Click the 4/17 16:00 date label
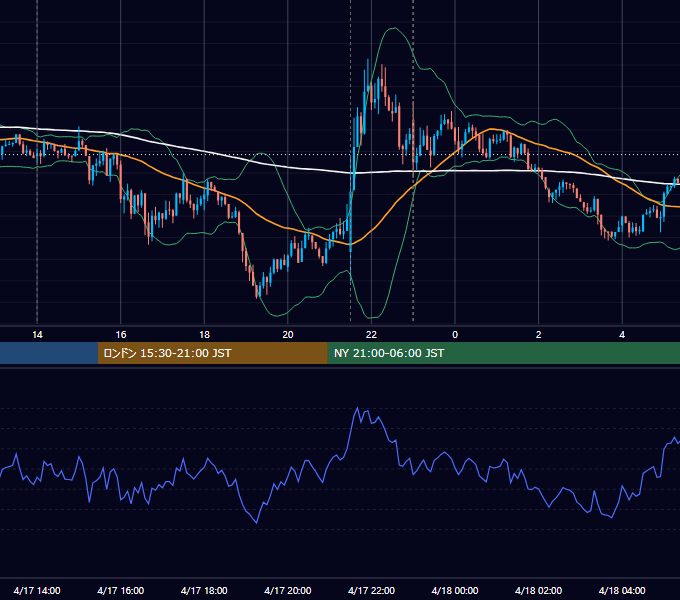Image resolution: width=680 pixels, height=600 pixels. coord(121,590)
